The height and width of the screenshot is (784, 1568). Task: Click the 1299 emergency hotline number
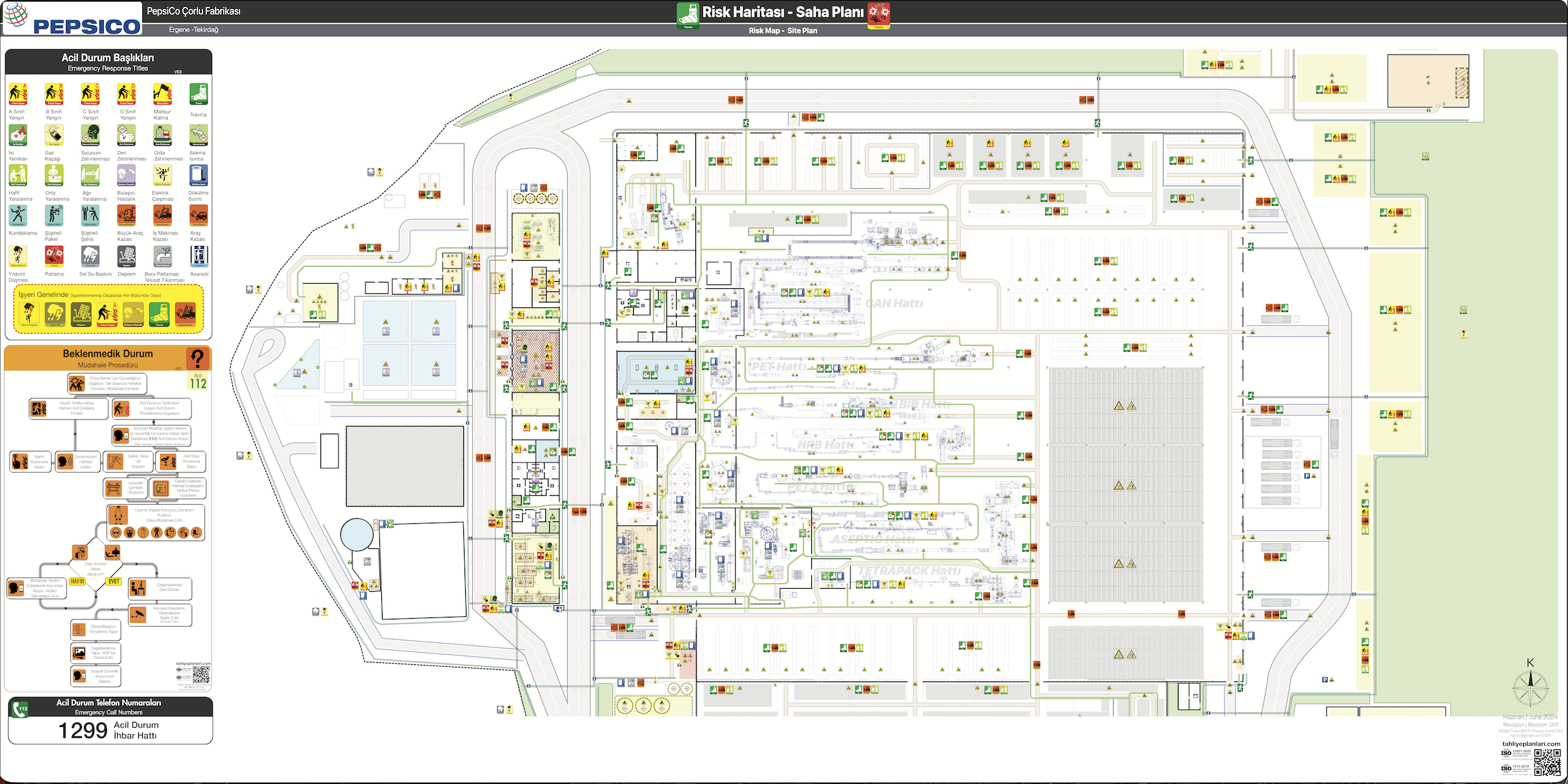[x=83, y=730]
